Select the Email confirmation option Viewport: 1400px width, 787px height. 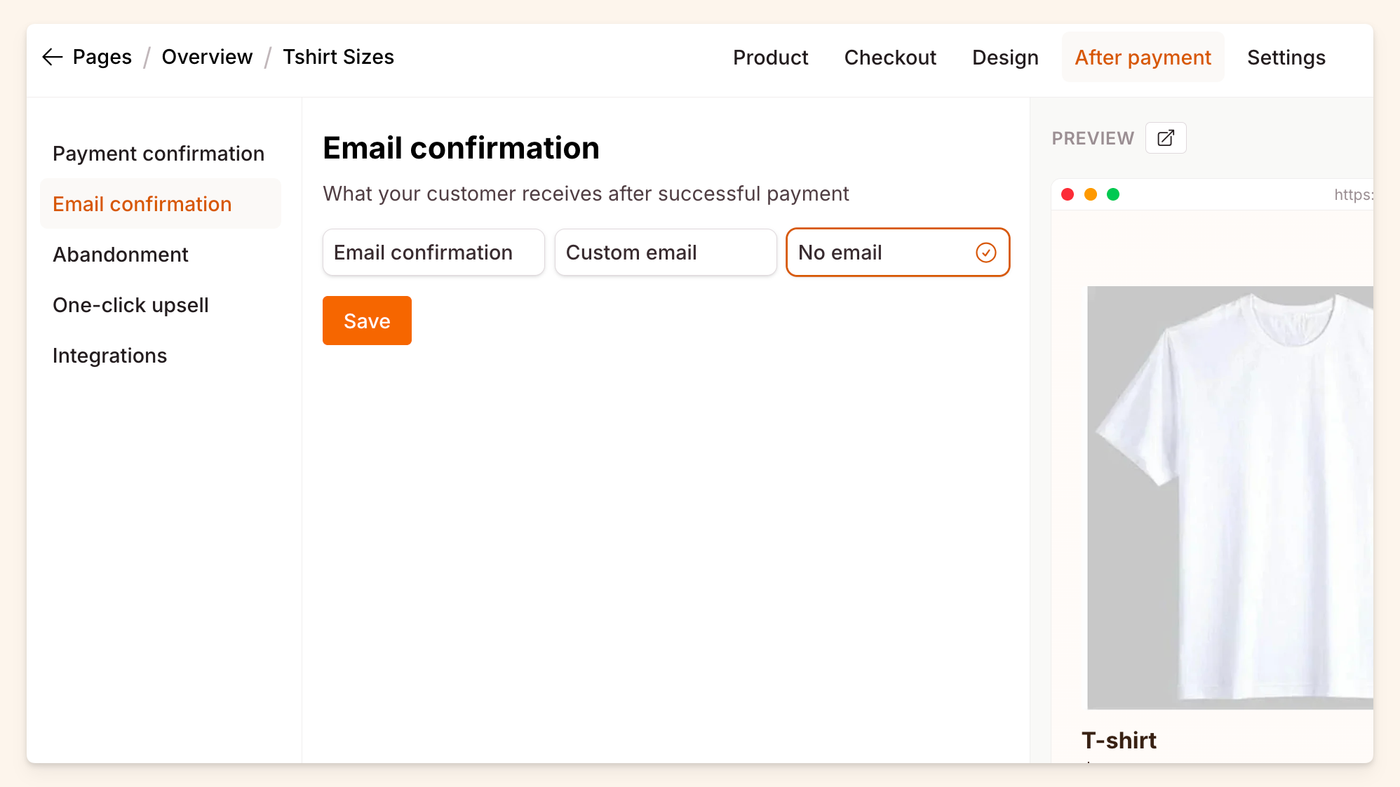433,252
